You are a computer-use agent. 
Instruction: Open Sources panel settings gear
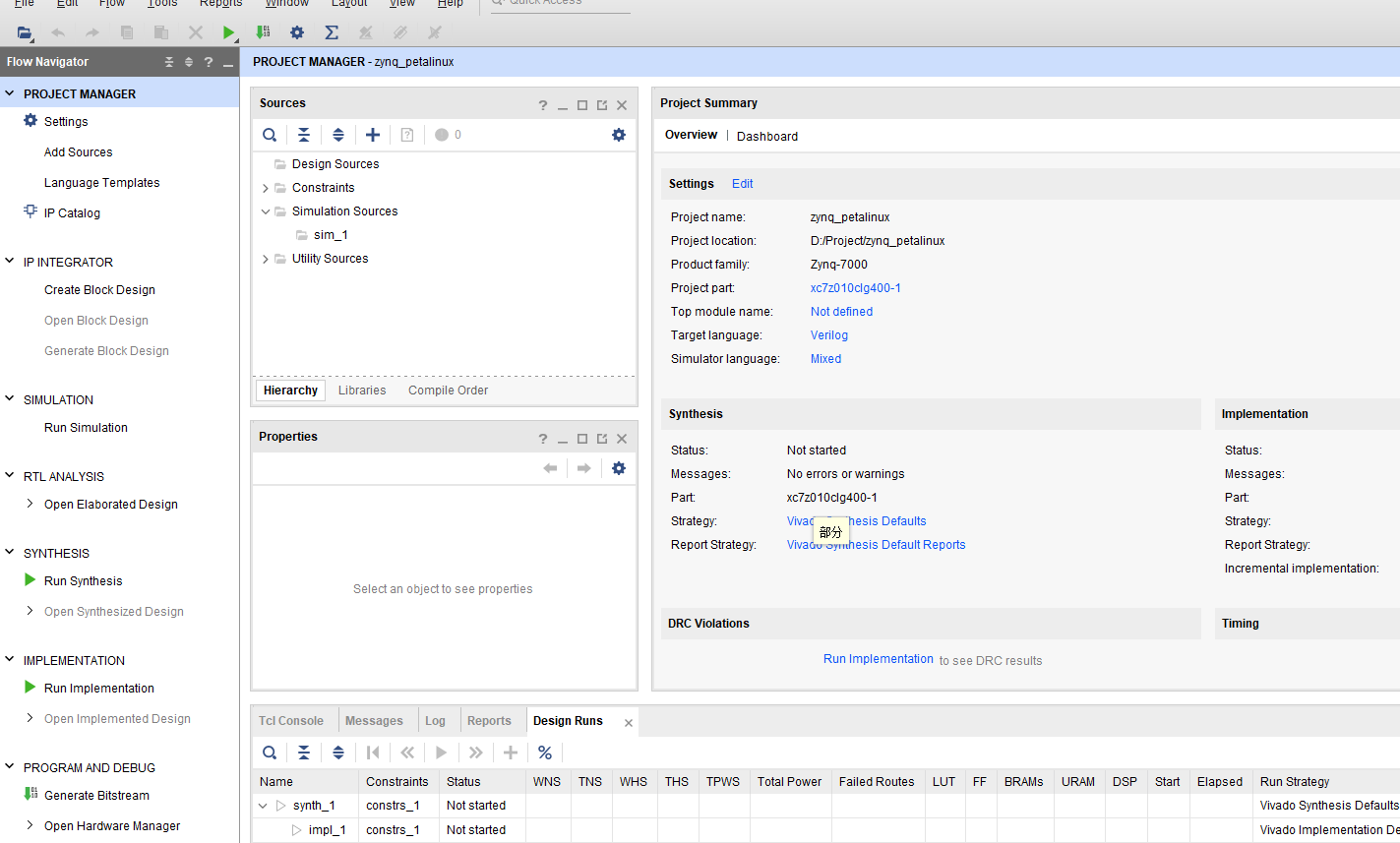click(619, 135)
